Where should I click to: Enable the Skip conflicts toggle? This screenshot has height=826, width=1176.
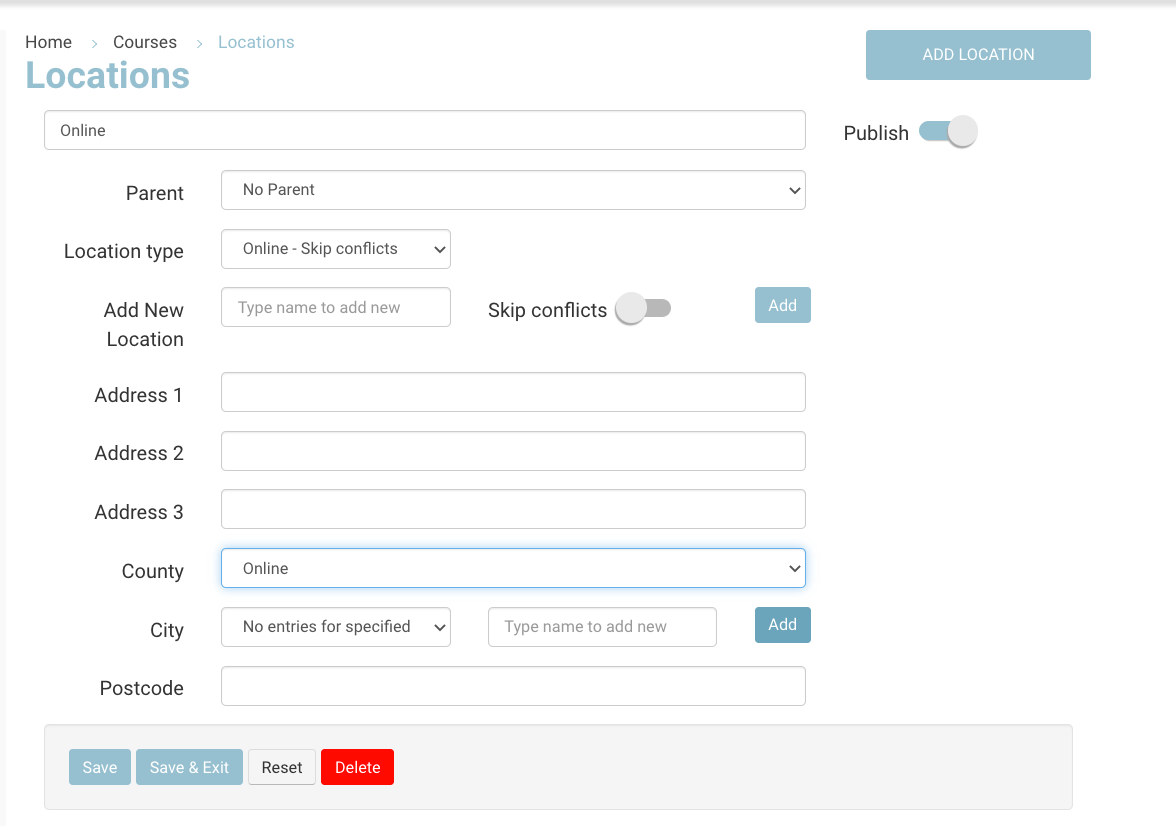pos(643,309)
